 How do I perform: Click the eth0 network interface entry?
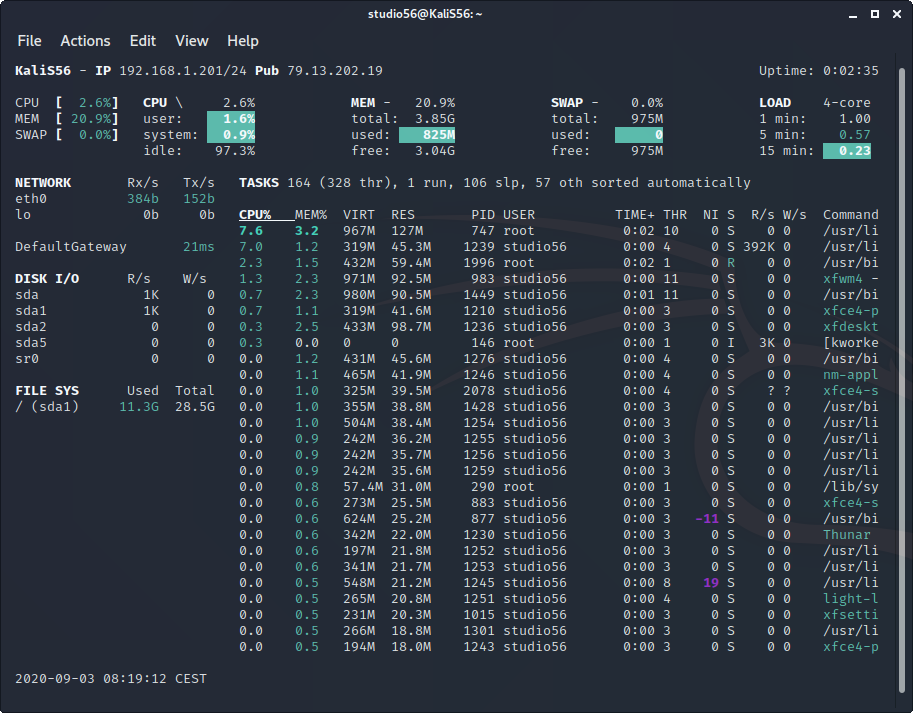pyautogui.click(x=31, y=199)
